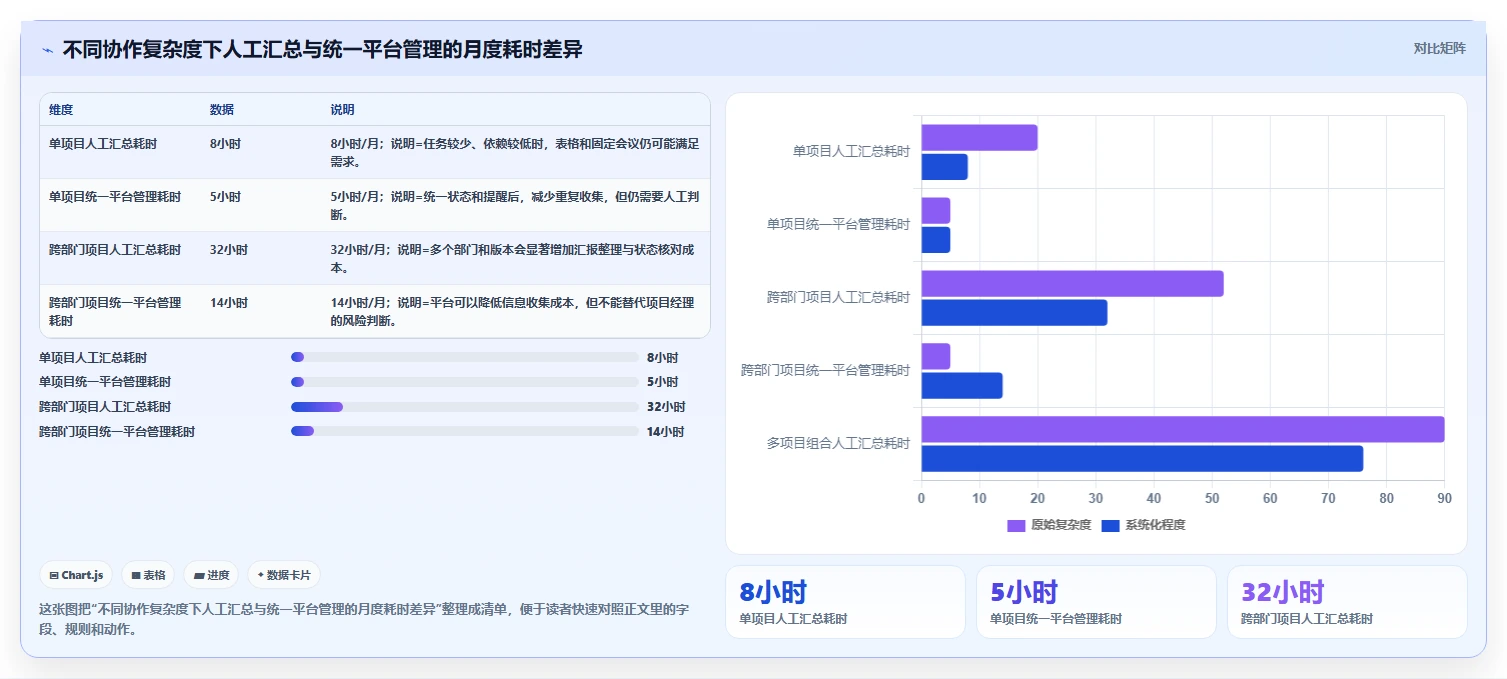Click the 8小时 cell in the table
Image resolution: width=1507 pixels, height=679 pixels.
click(x=225, y=144)
